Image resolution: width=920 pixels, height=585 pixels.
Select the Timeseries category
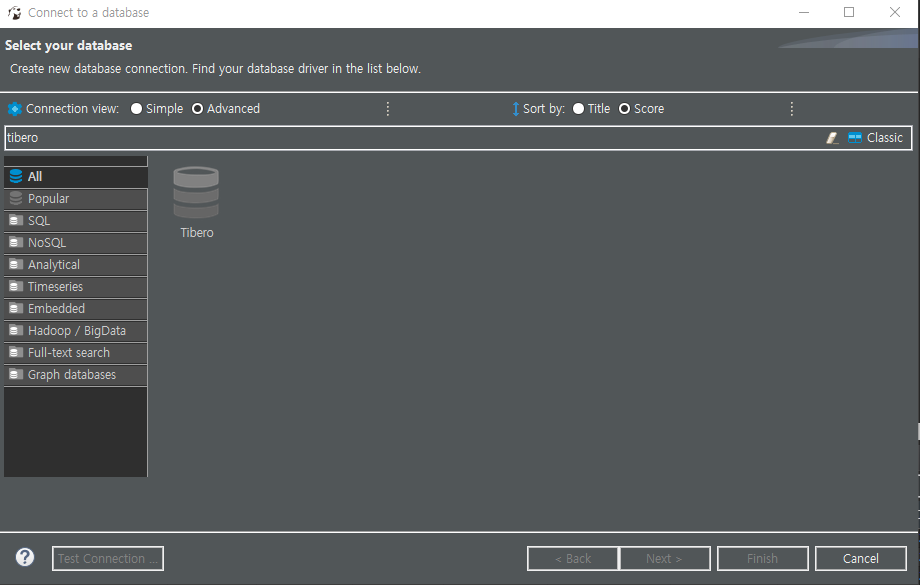[x=76, y=287]
